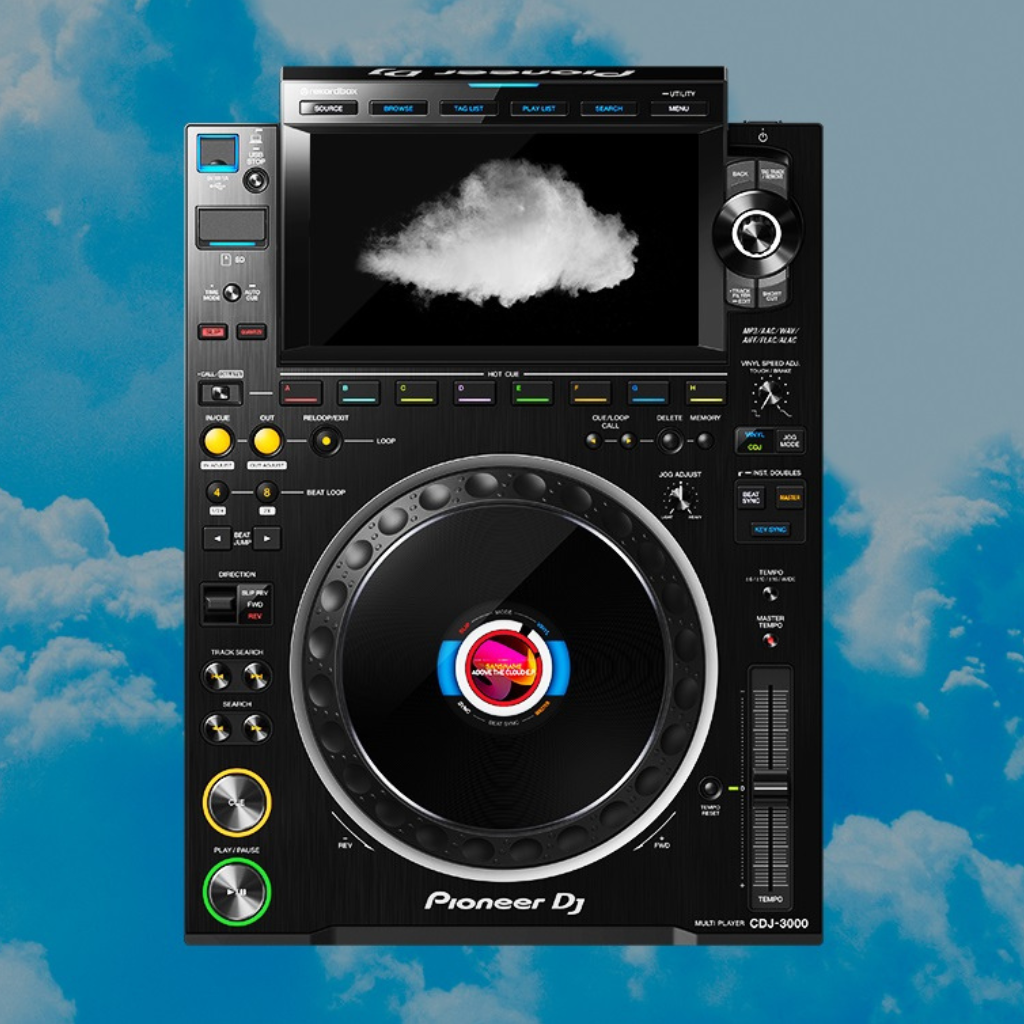Click the BEAT JUMP left arrow
1024x1024 pixels.
click(217, 539)
